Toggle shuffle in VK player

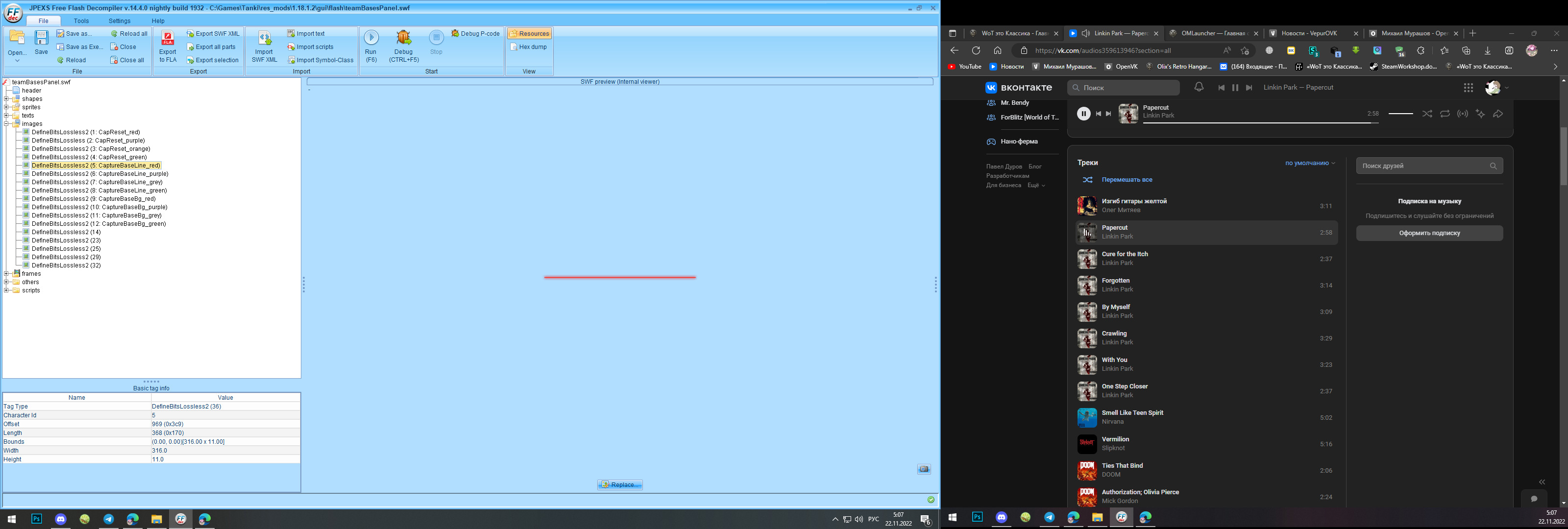(x=1427, y=114)
